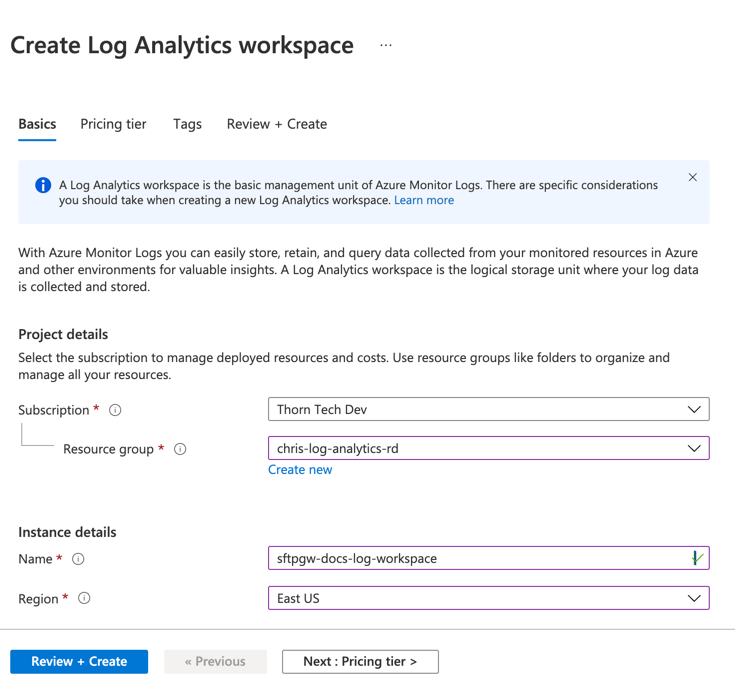
Task: Click the Project details heading
Action: click(63, 334)
